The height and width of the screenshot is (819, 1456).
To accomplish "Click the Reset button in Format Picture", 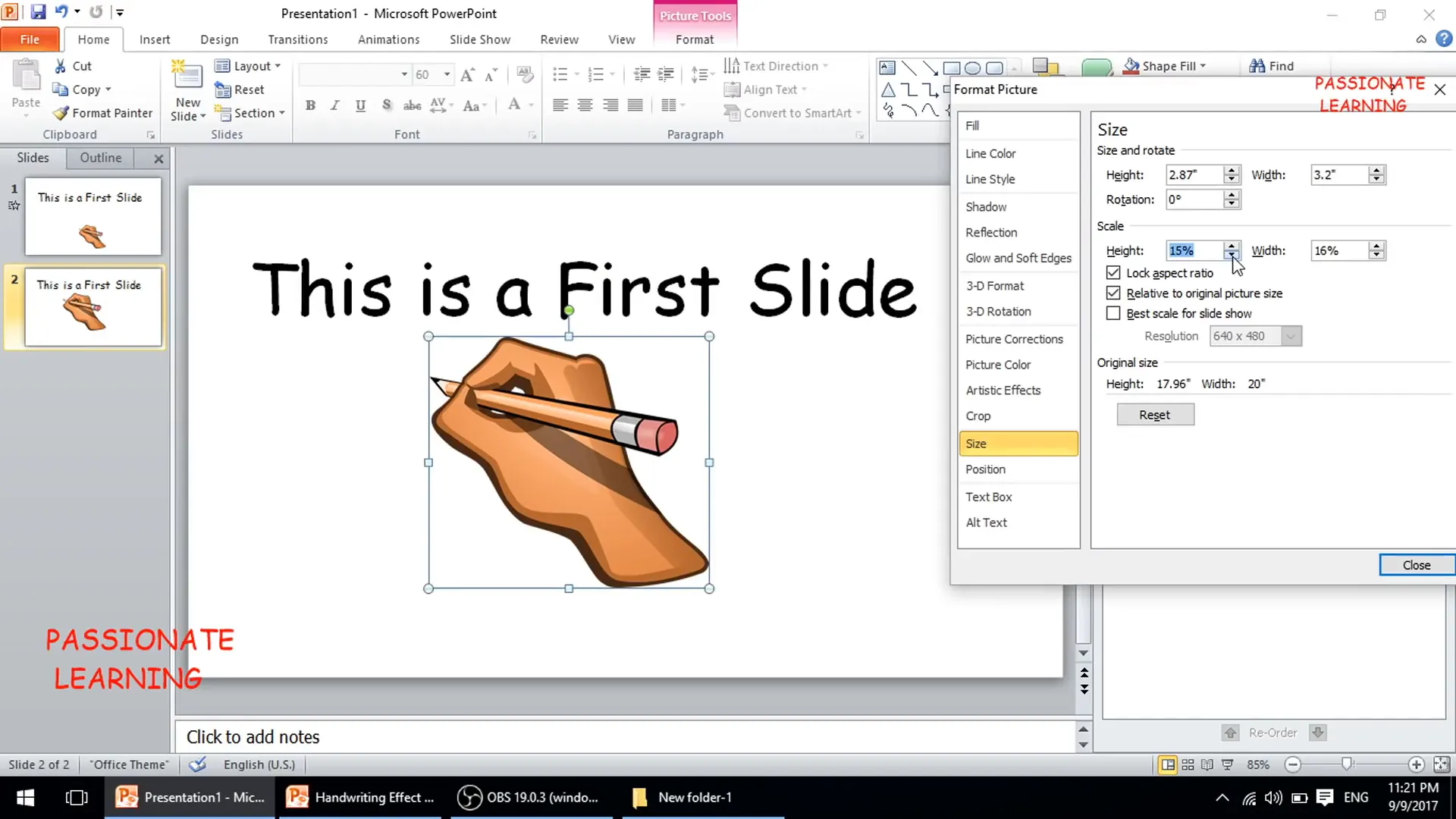I will point(1155,415).
